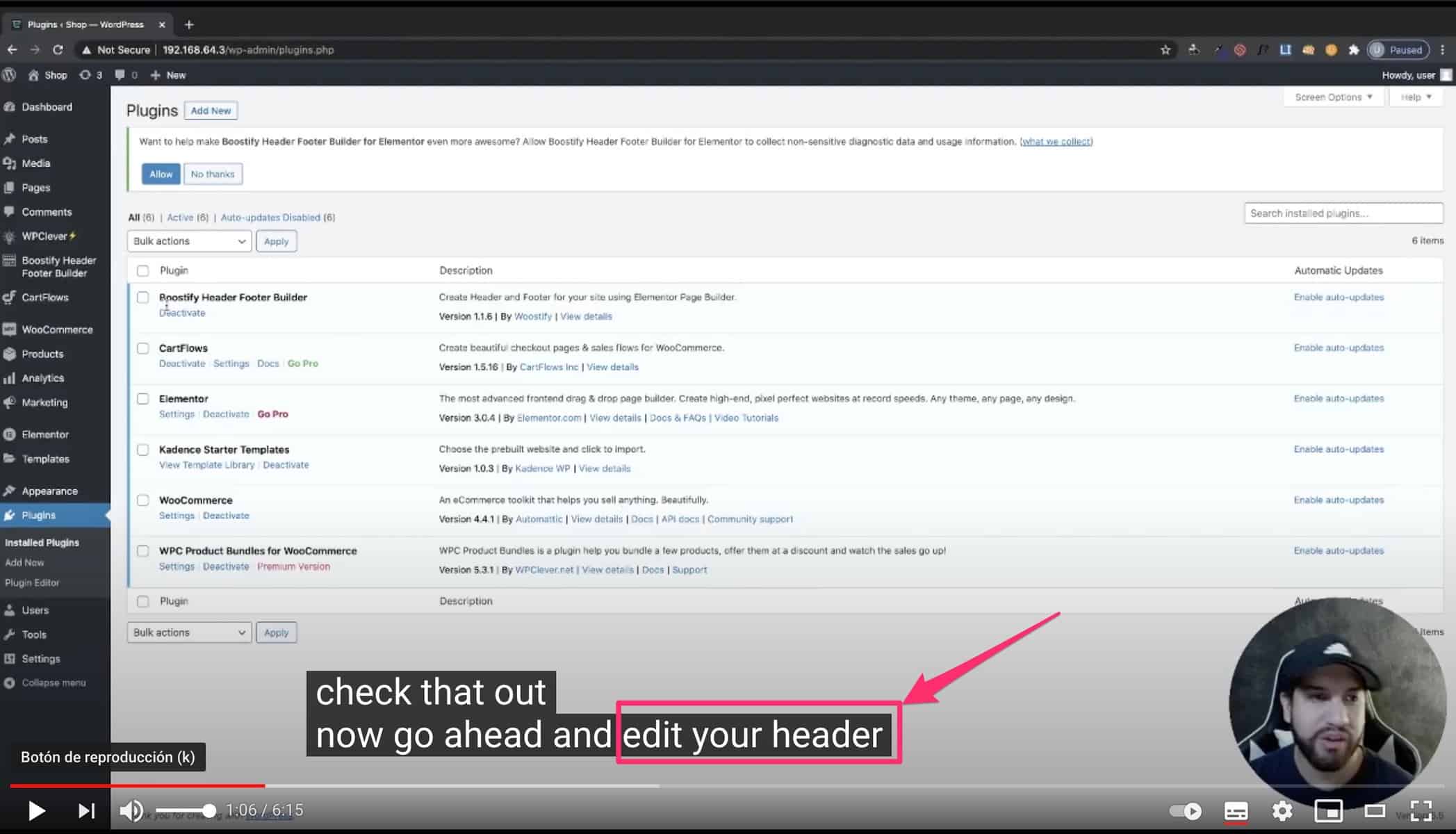Check the WooCommerce plugin checkbox
This screenshot has height=834, width=1456.
coord(142,500)
